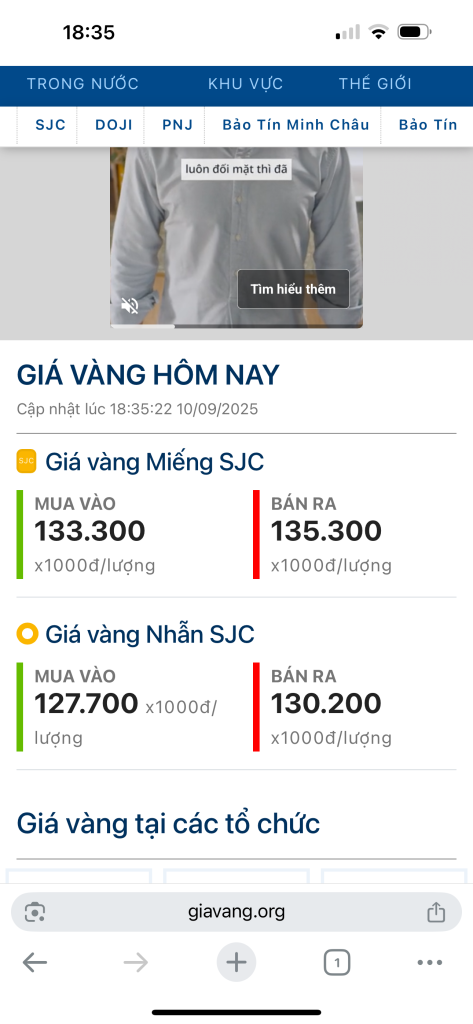Screen dimensions: 473x1024
Task: Switch to the TRONG NƯỚC tab
Action: (x=82, y=84)
